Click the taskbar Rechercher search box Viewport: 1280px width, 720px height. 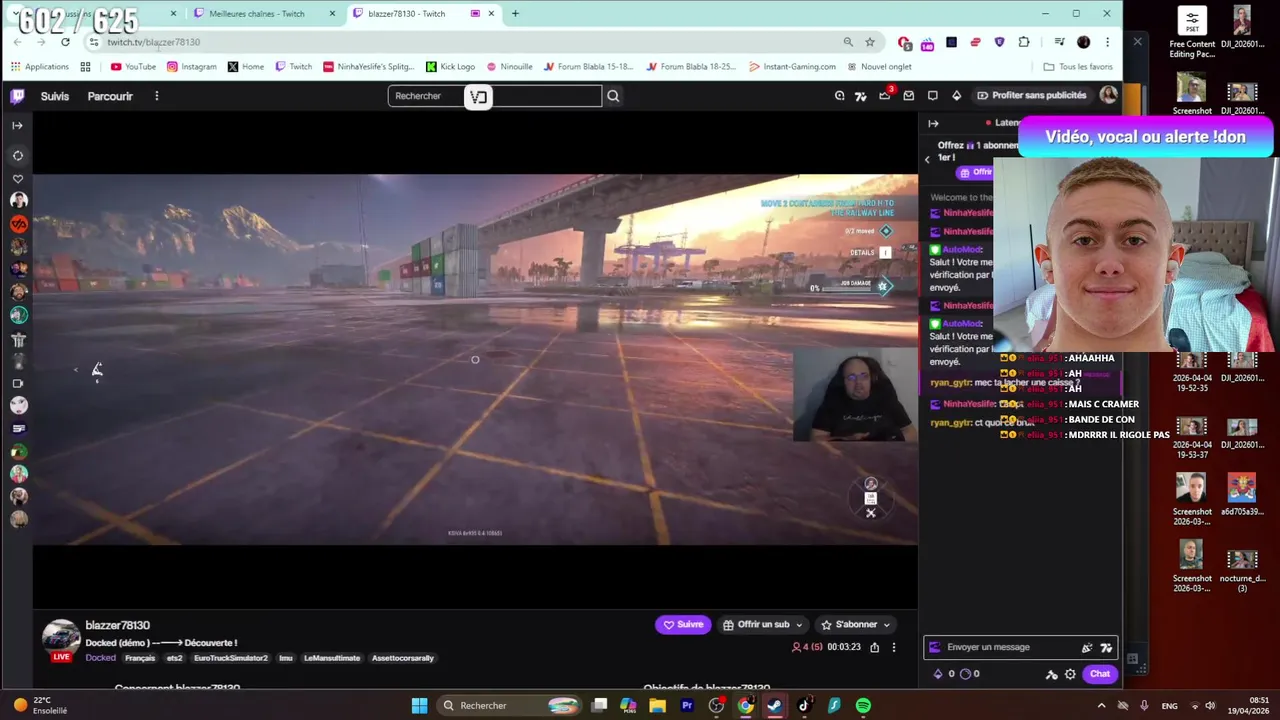[x=510, y=705]
